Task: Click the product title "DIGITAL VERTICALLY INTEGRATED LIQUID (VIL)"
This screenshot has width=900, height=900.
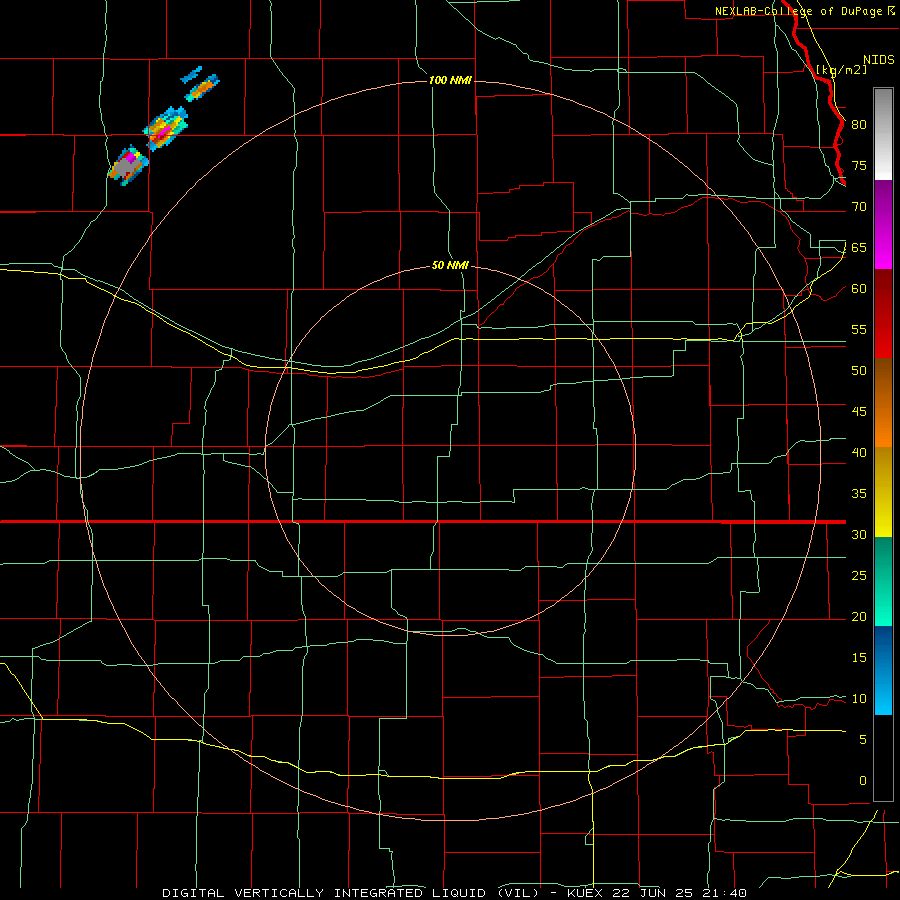Action: tap(351, 893)
